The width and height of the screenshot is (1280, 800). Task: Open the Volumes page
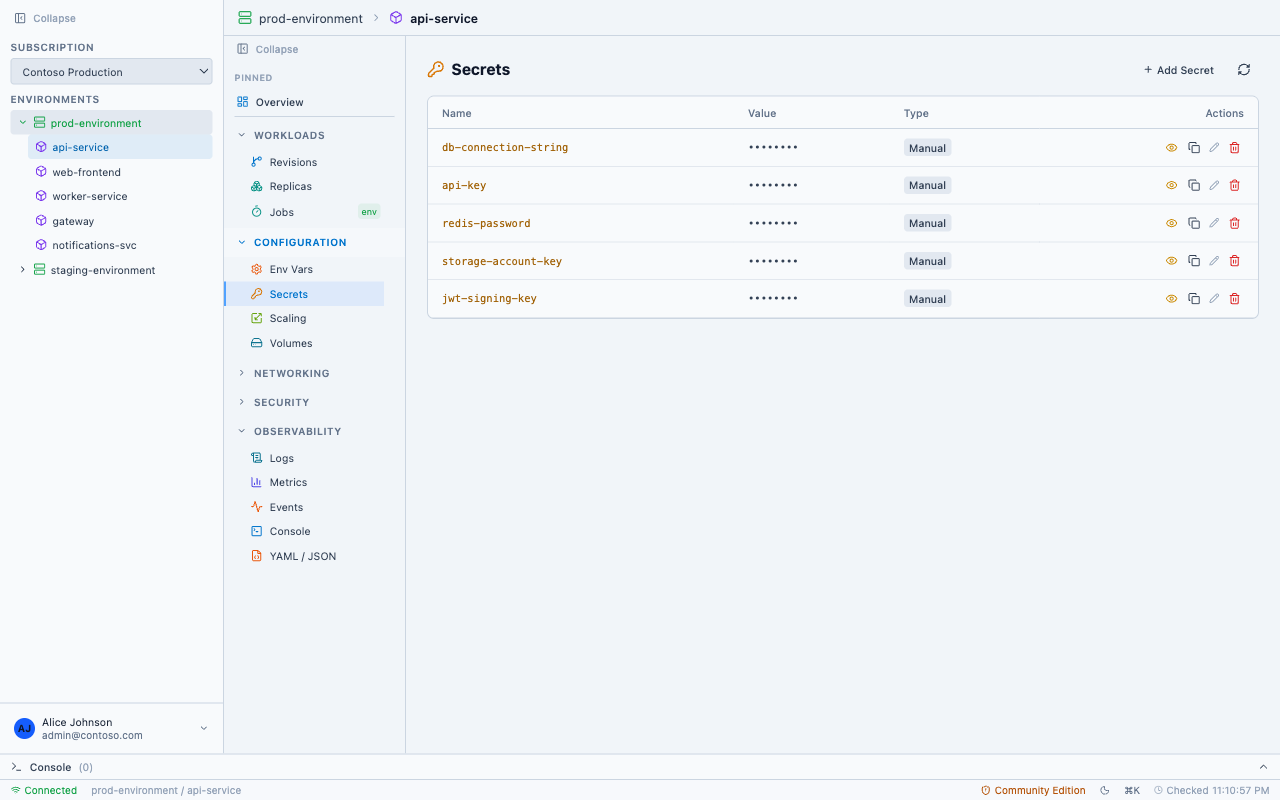[256, 343]
